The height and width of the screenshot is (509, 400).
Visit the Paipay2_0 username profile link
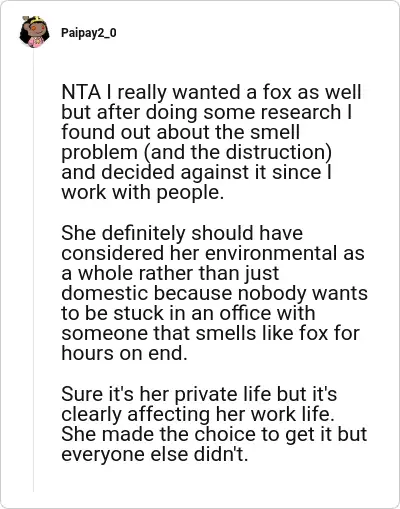[x=89, y=33]
